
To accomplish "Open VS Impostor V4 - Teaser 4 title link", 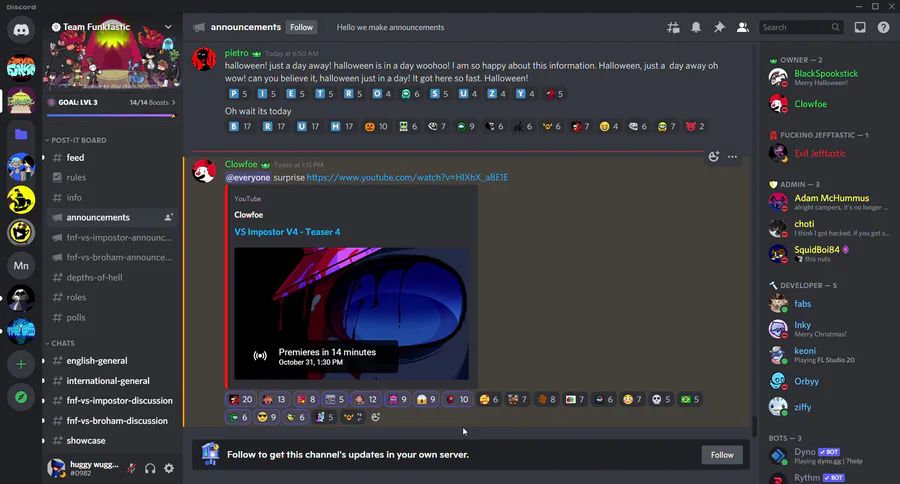I will click(x=287, y=232).
